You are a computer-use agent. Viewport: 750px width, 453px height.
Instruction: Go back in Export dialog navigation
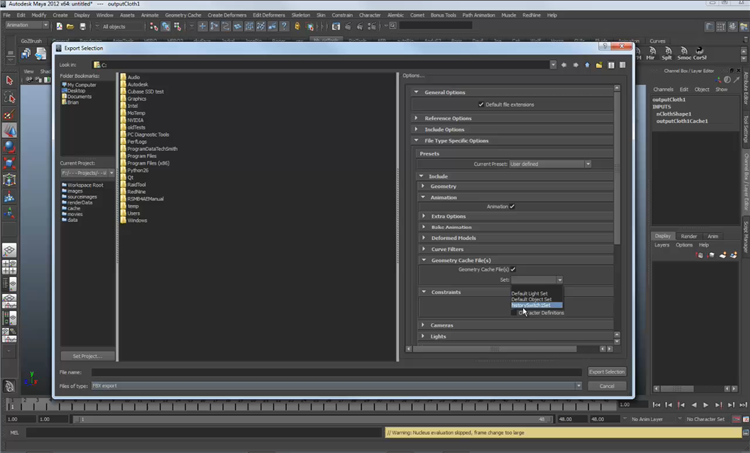tap(564, 65)
